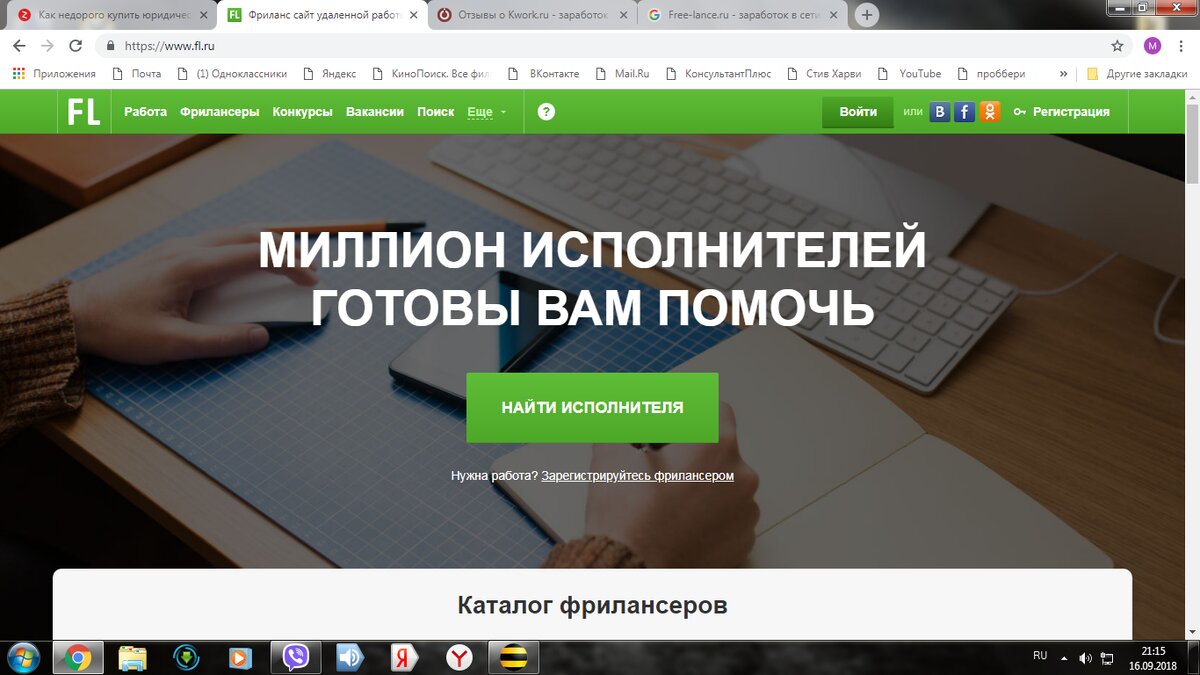The height and width of the screenshot is (675, 1200).
Task: Click the Каталог фрилансеров heading
Action: coord(592,605)
